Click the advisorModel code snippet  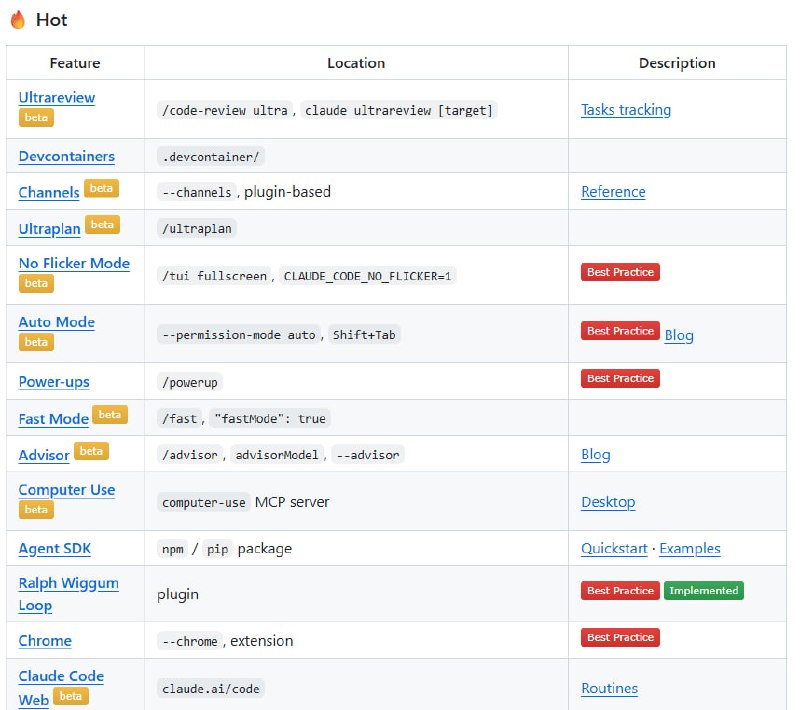point(277,455)
